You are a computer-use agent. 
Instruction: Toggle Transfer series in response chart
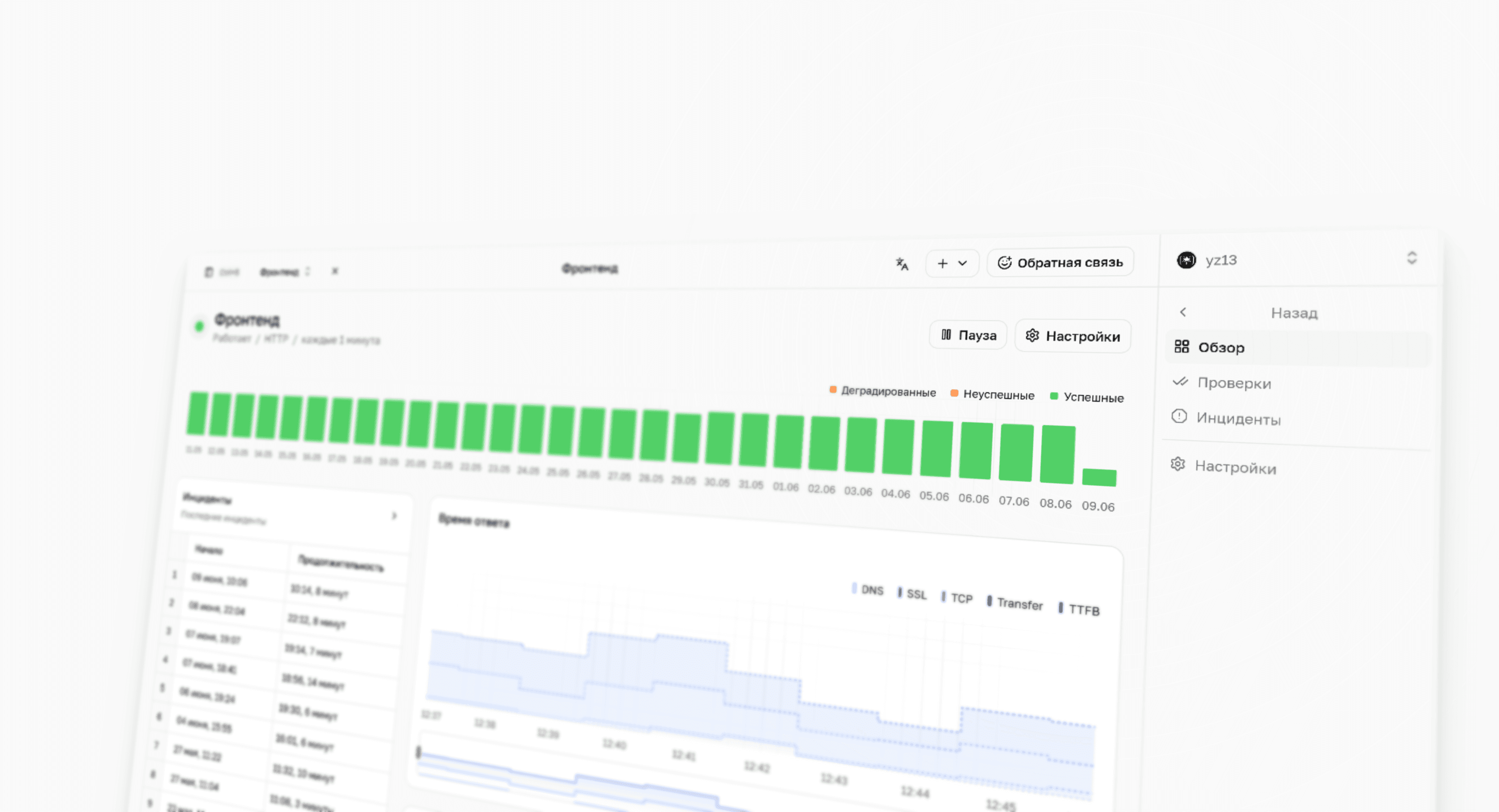[1015, 603]
